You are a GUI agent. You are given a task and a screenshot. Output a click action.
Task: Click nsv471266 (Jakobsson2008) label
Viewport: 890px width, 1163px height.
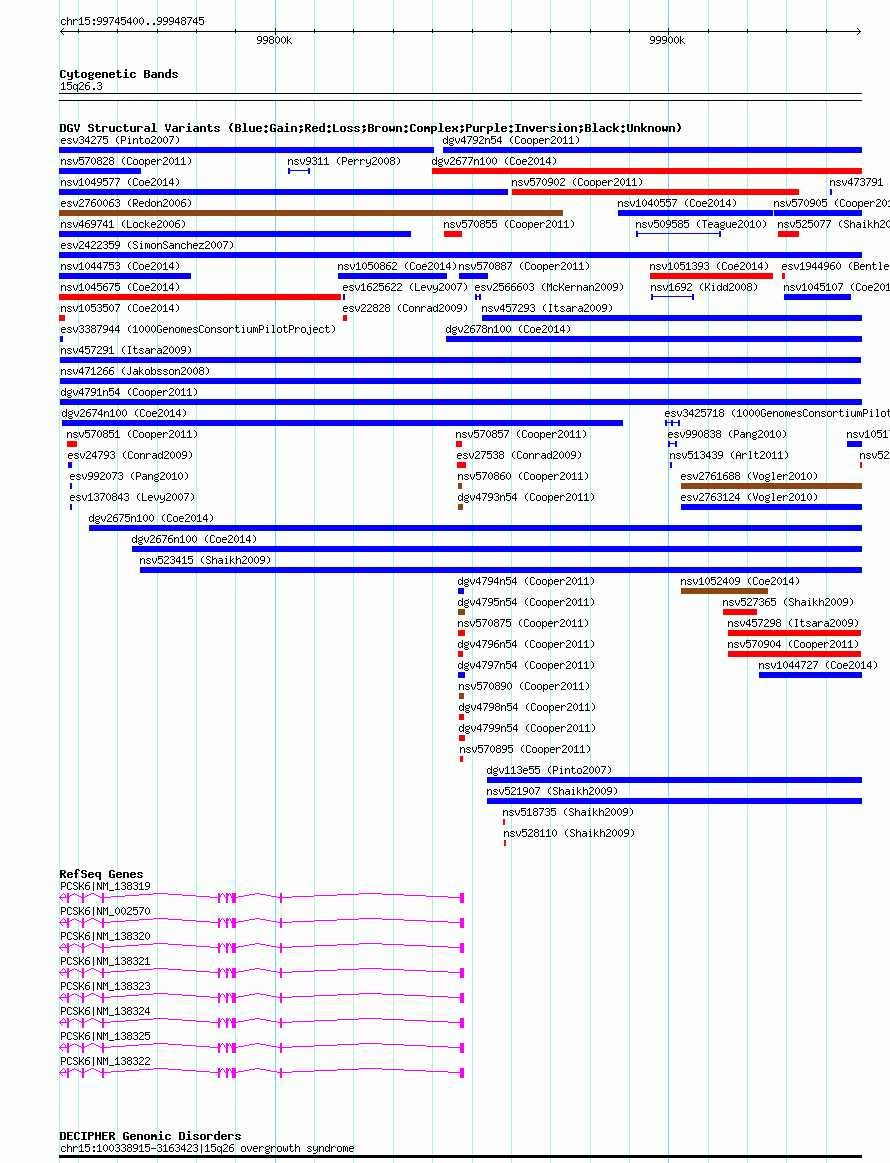coord(135,371)
